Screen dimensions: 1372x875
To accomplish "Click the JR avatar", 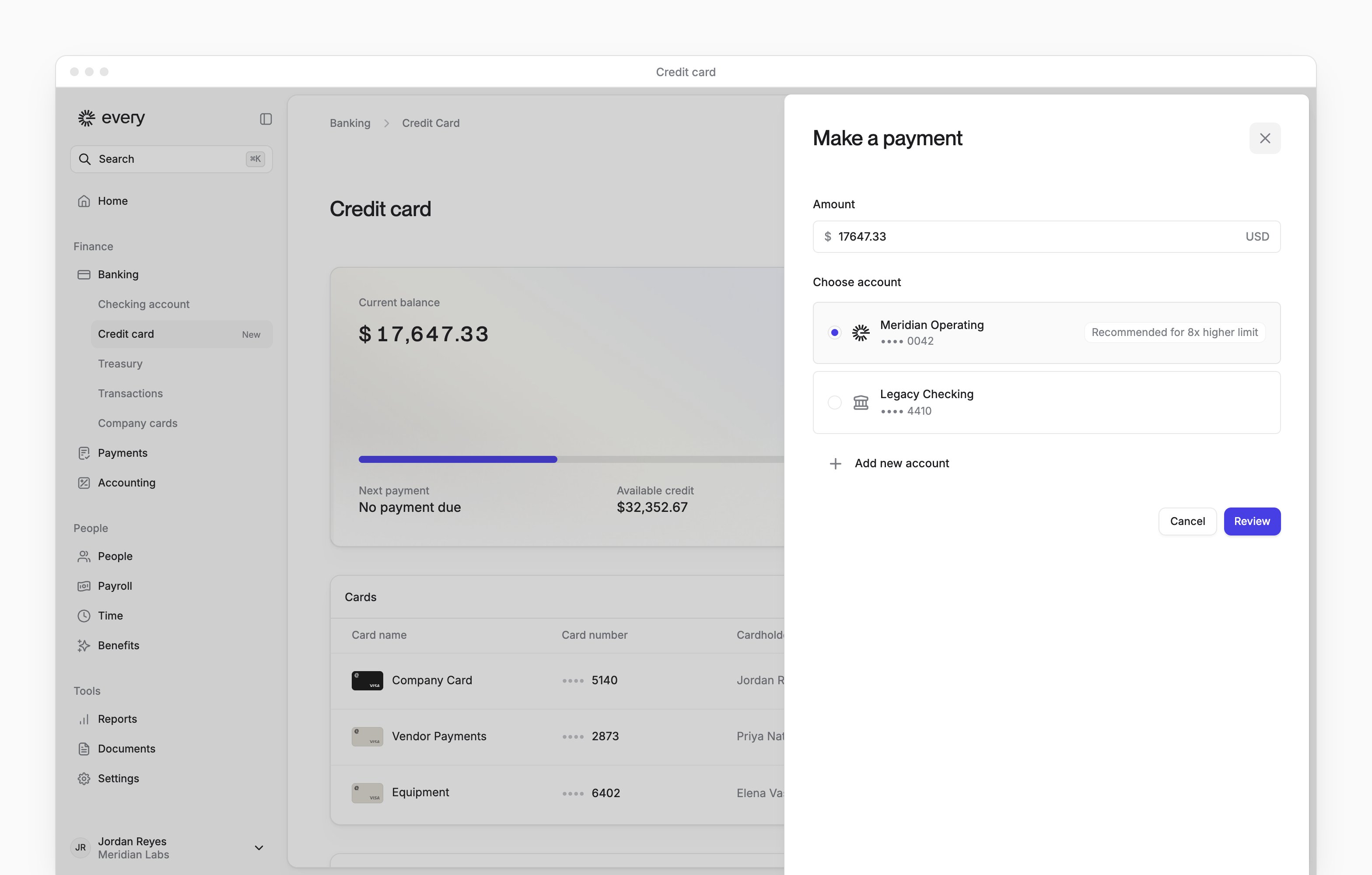I will (80, 848).
